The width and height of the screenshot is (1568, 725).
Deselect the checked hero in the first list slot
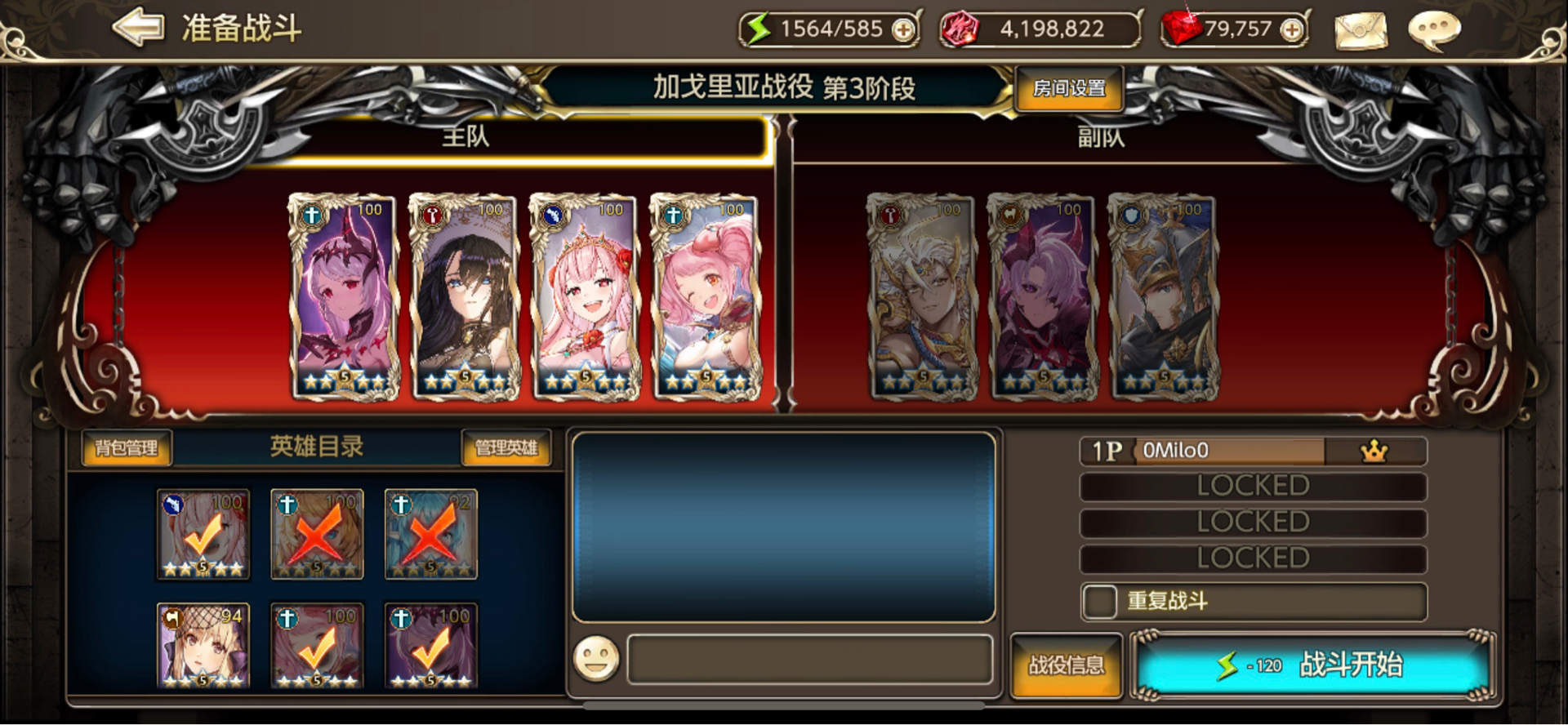point(203,535)
